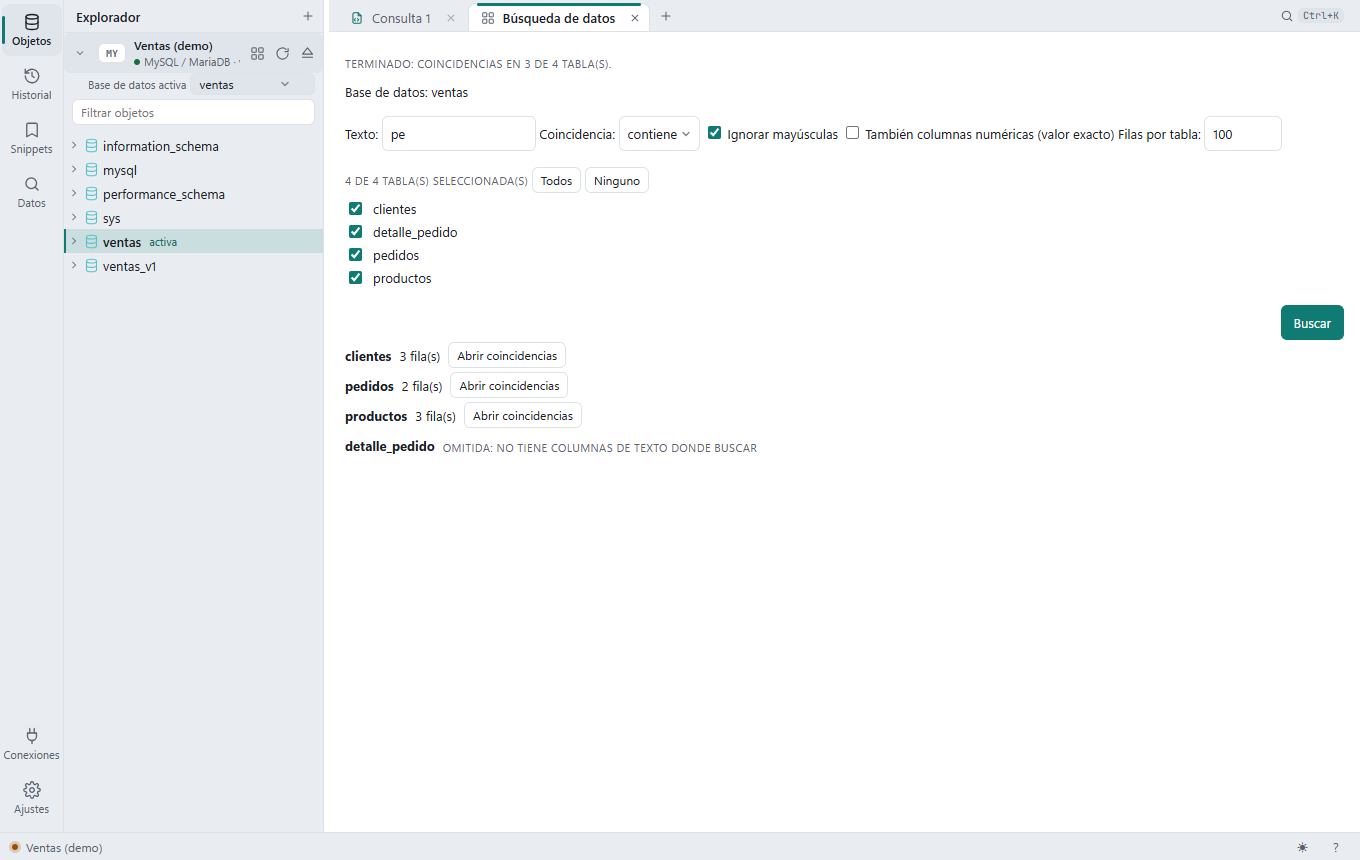Click the Buscar button

(x=1312, y=323)
